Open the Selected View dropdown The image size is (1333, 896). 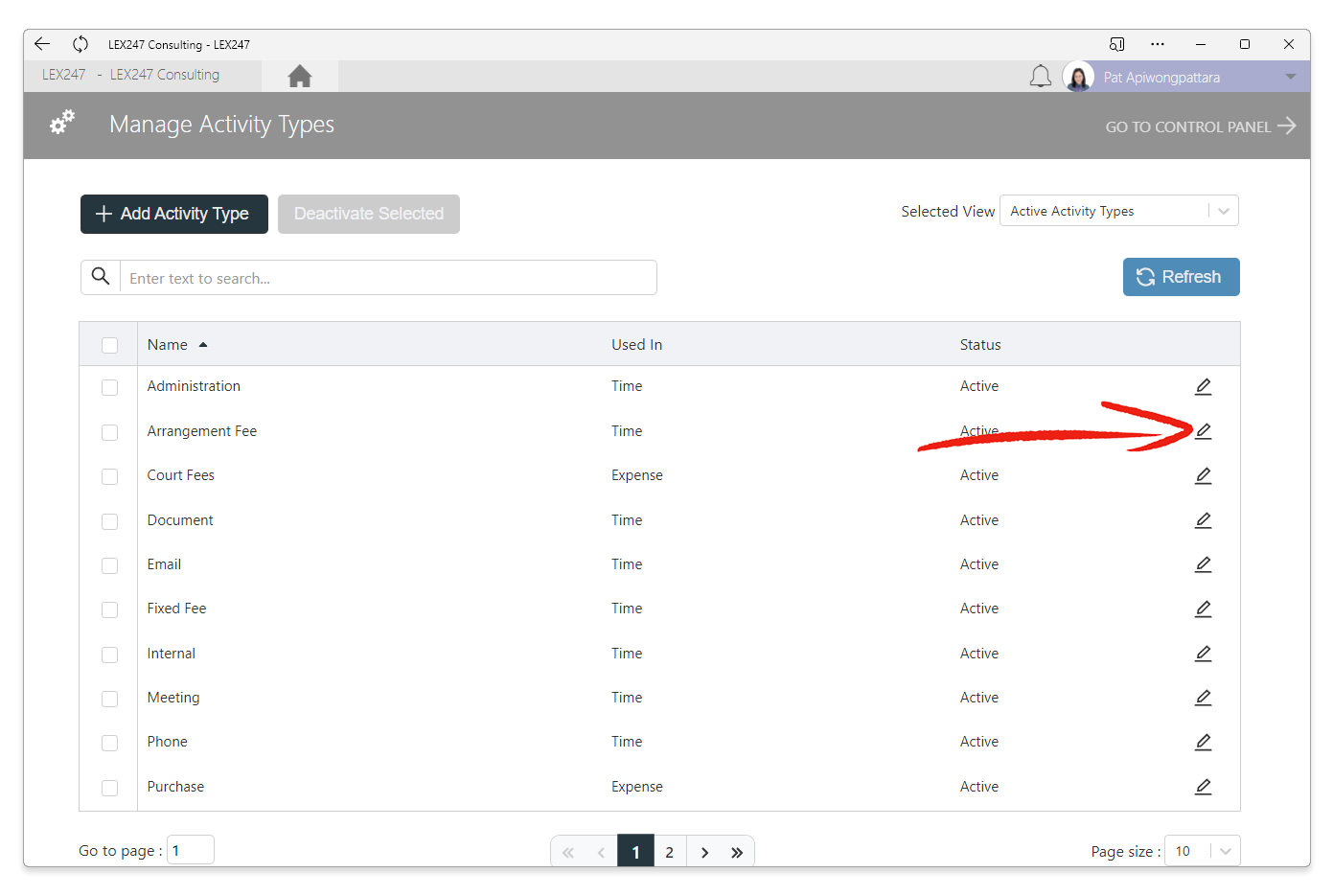(1119, 211)
